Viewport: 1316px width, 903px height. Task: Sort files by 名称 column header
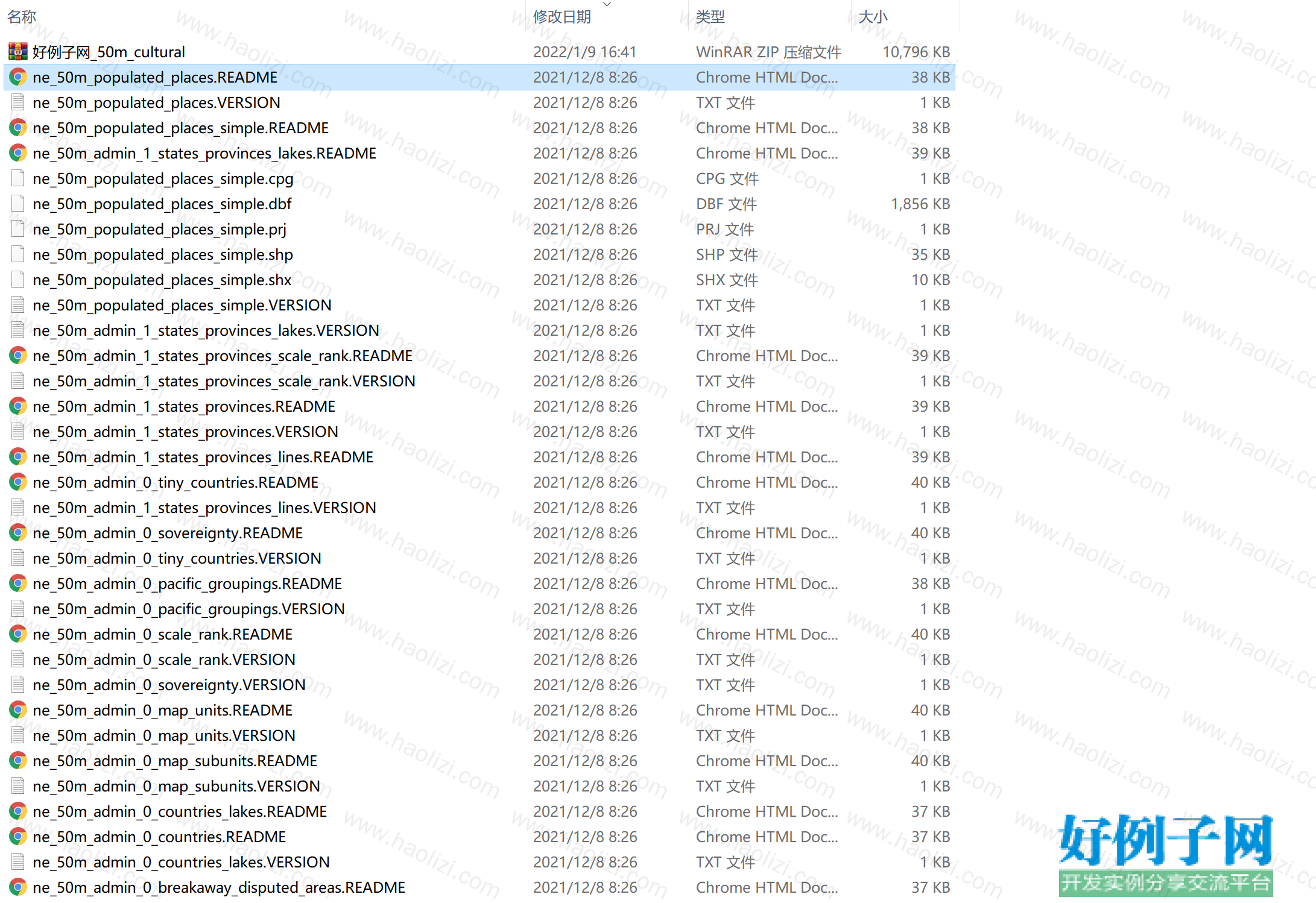(x=22, y=17)
